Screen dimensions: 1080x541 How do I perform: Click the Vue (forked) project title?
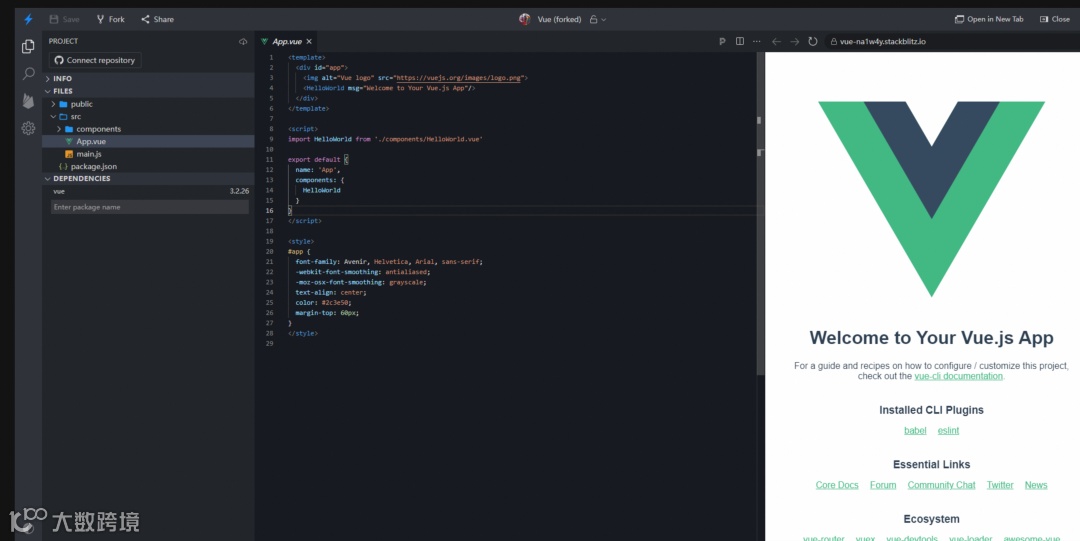(x=559, y=19)
